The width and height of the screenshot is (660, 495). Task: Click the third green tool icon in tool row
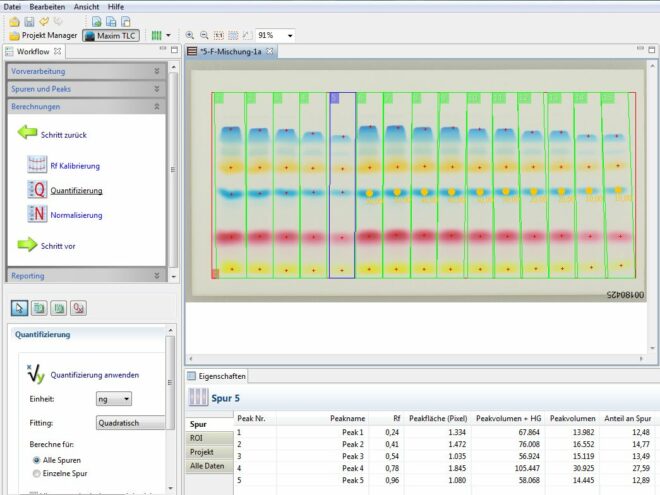pos(59,308)
